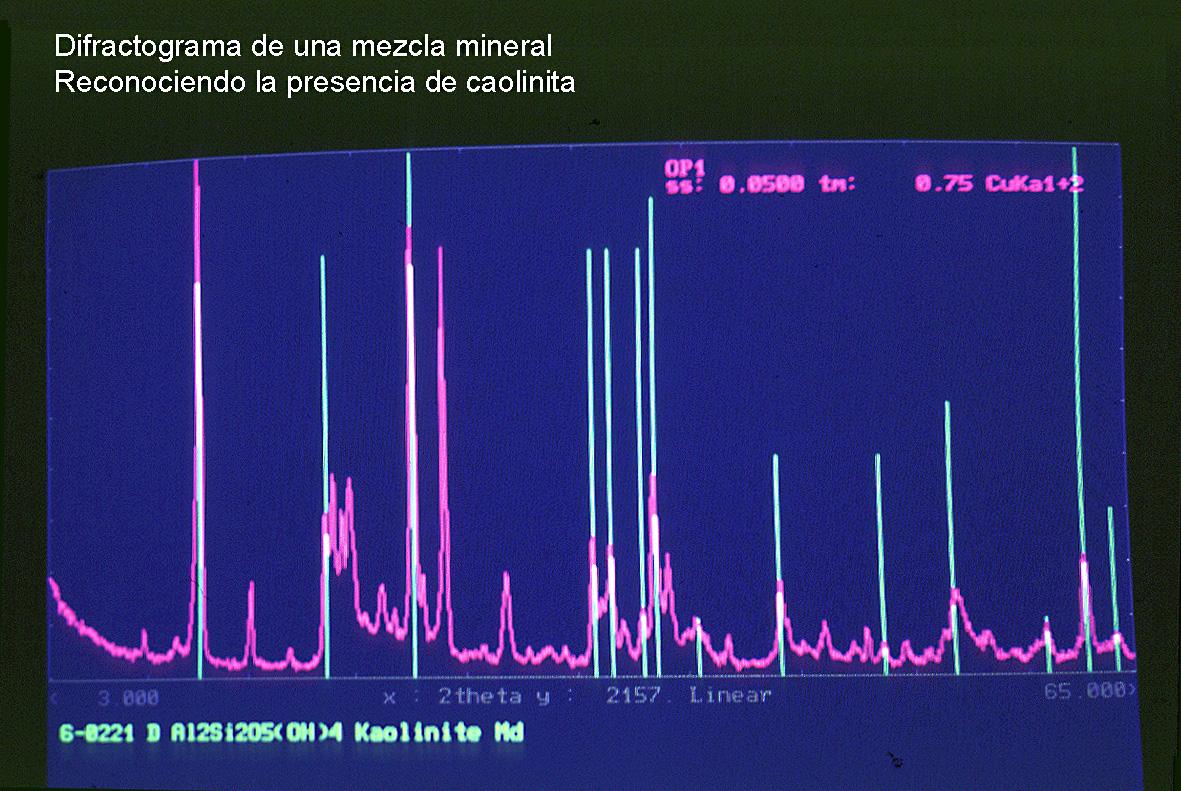Select the radiation label 'CuKa1+2'
The width and height of the screenshot is (1181, 791).
coord(1034,183)
